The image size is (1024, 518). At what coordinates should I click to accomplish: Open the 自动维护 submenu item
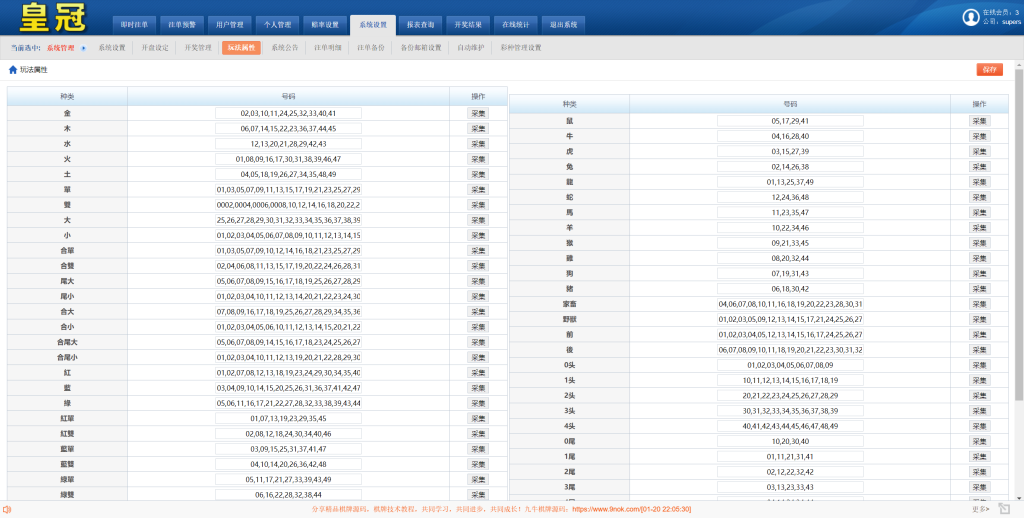[x=471, y=48]
